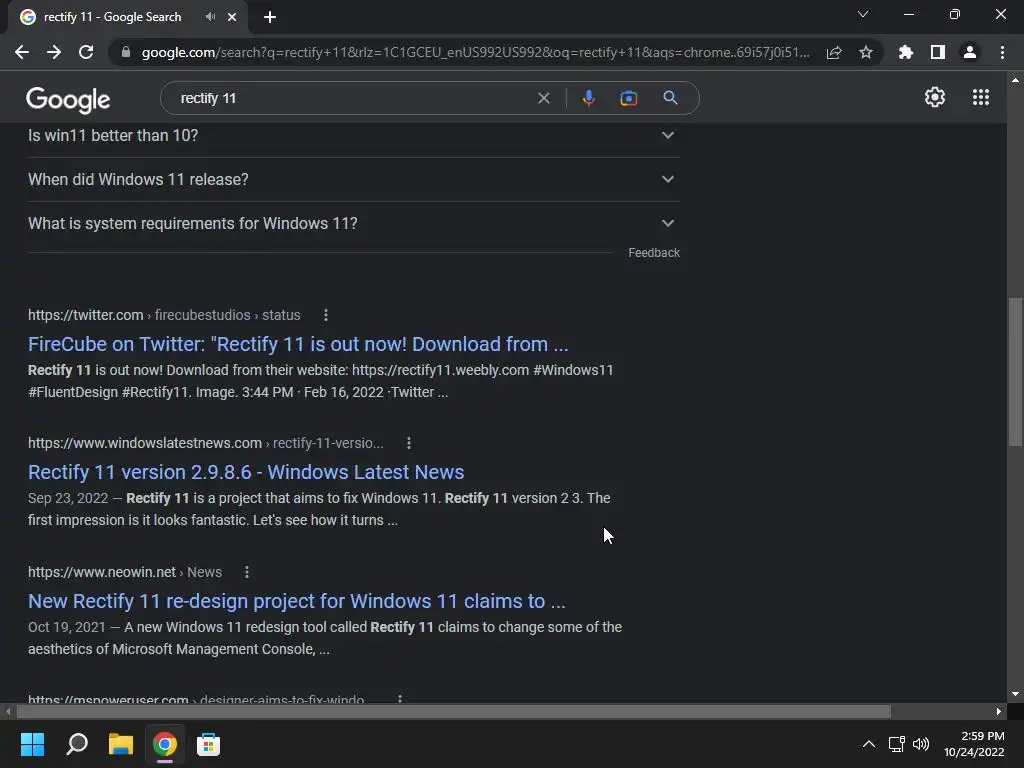Open options for windowslatestnews result
The width and height of the screenshot is (1024, 768).
pyautogui.click(x=409, y=443)
